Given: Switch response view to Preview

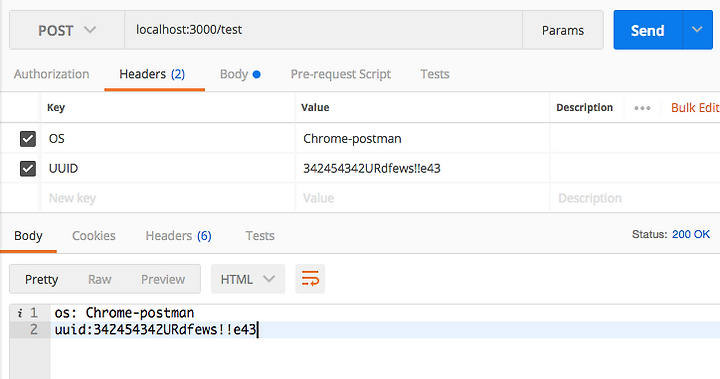Looking at the screenshot, I should click(x=163, y=279).
